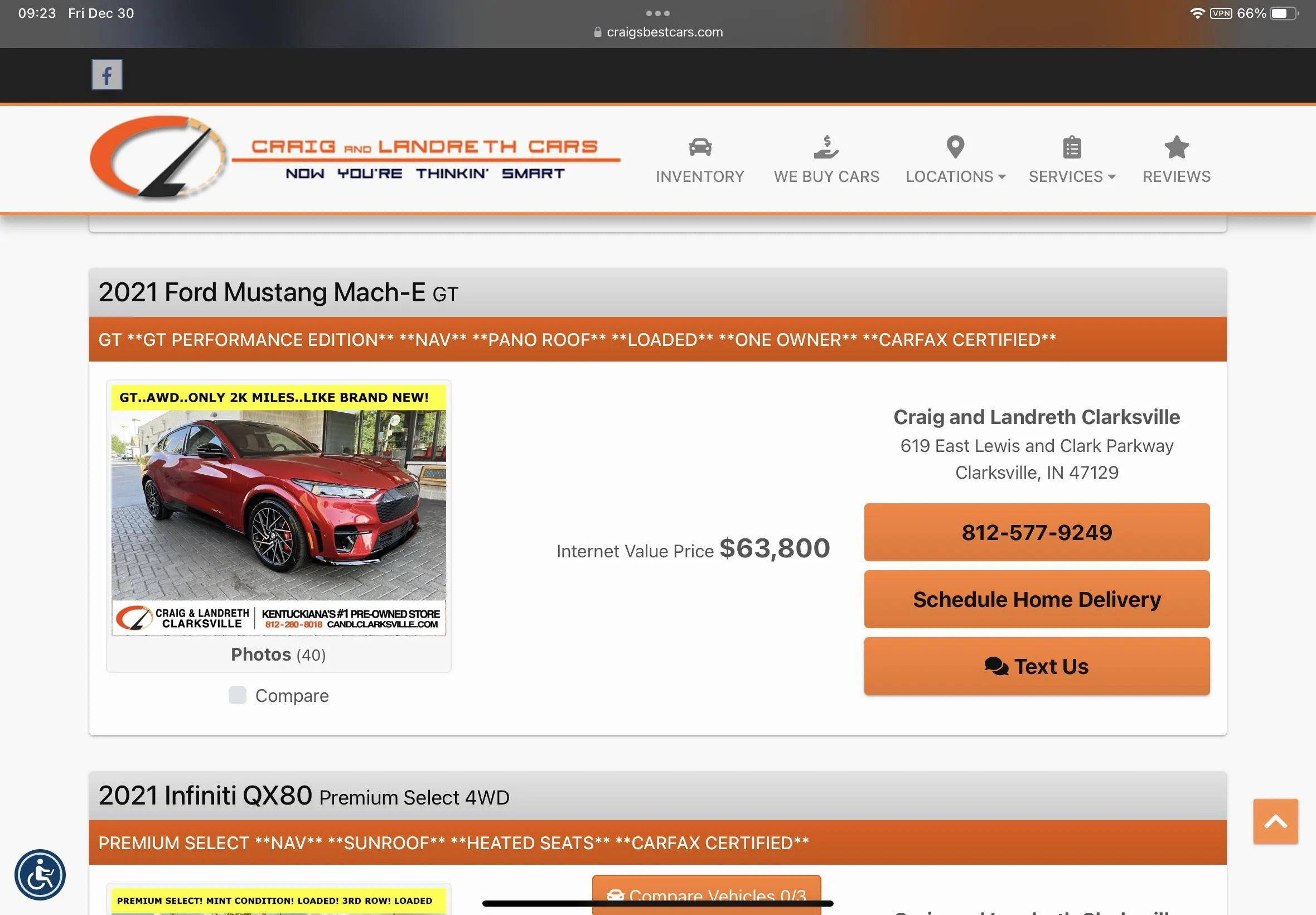Open the Facebook page icon
The image size is (1316, 915).
[107, 75]
